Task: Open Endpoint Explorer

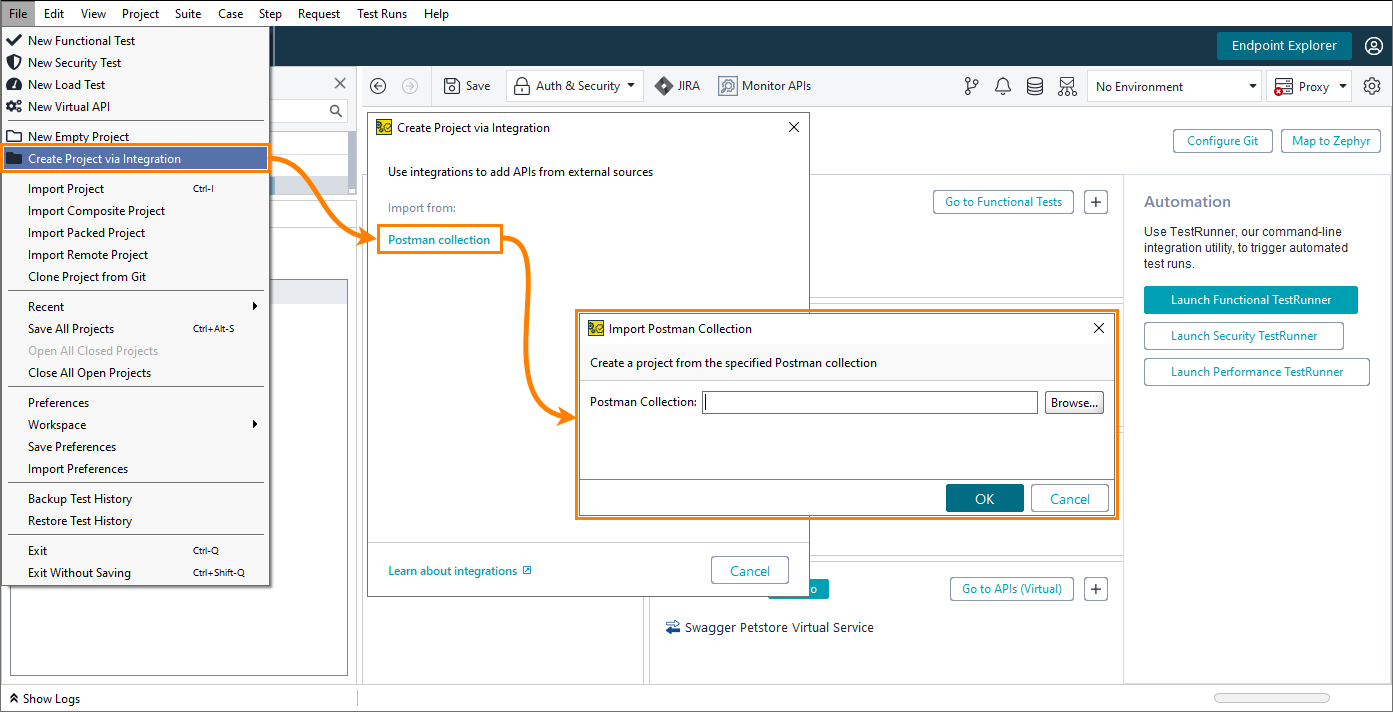Action: pos(1284,46)
